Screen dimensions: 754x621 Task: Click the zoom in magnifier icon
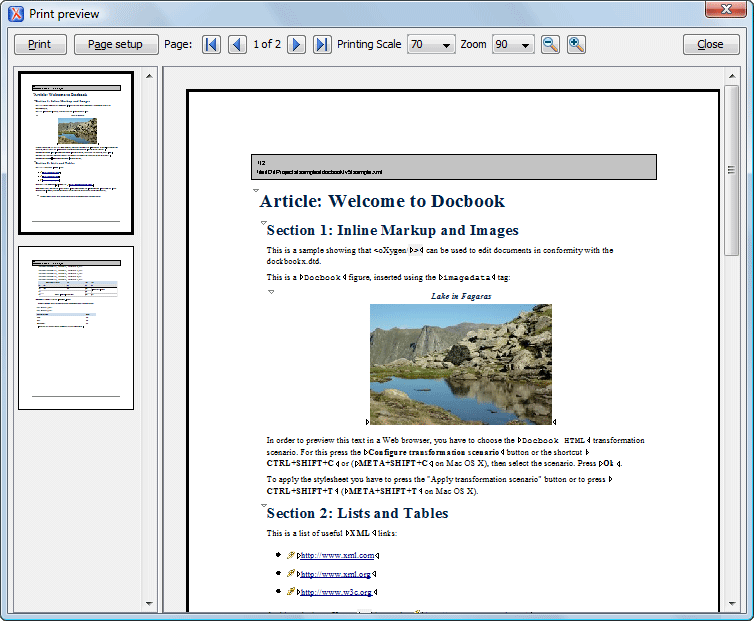click(x=576, y=45)
